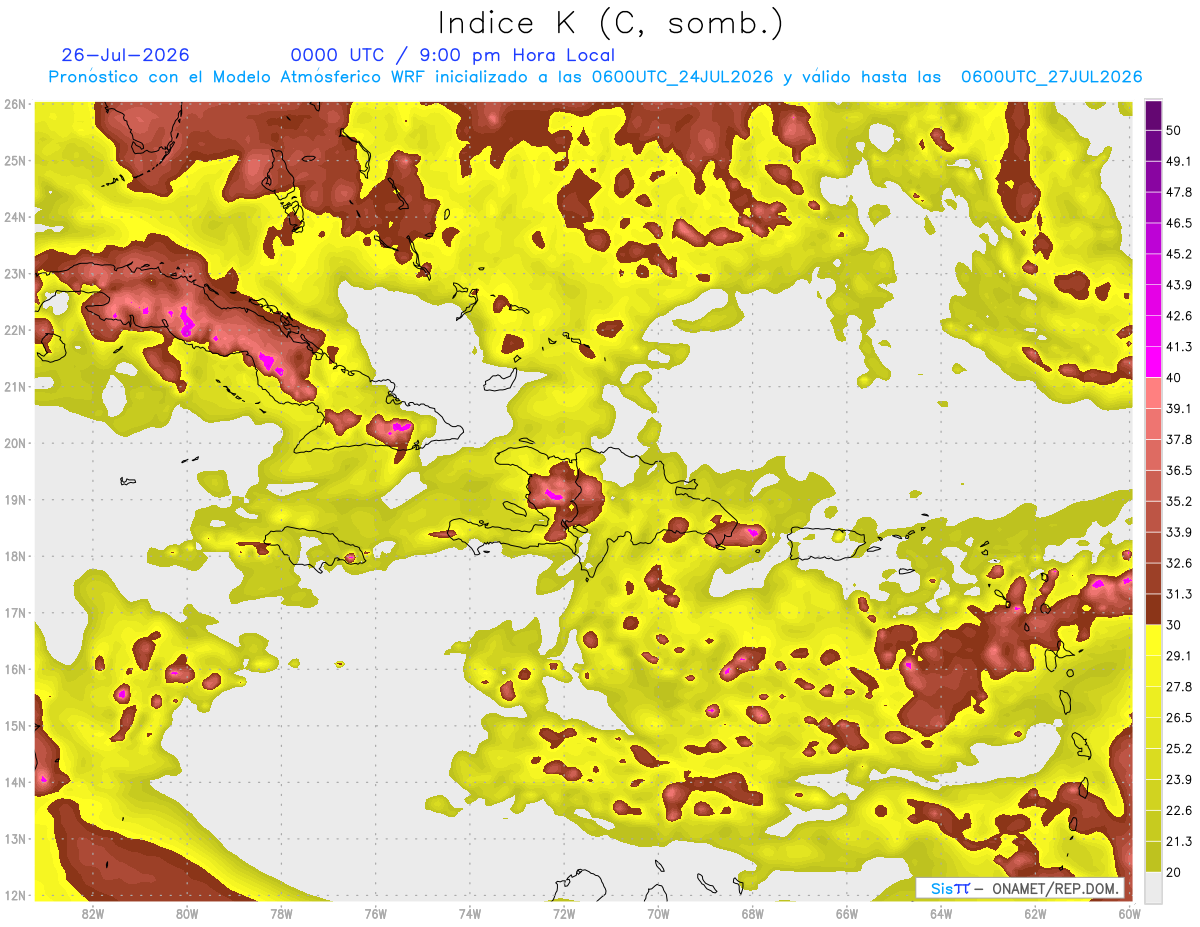
Task: Click the dark purple colorbar segment above 50
Action: click(1153, 115)
